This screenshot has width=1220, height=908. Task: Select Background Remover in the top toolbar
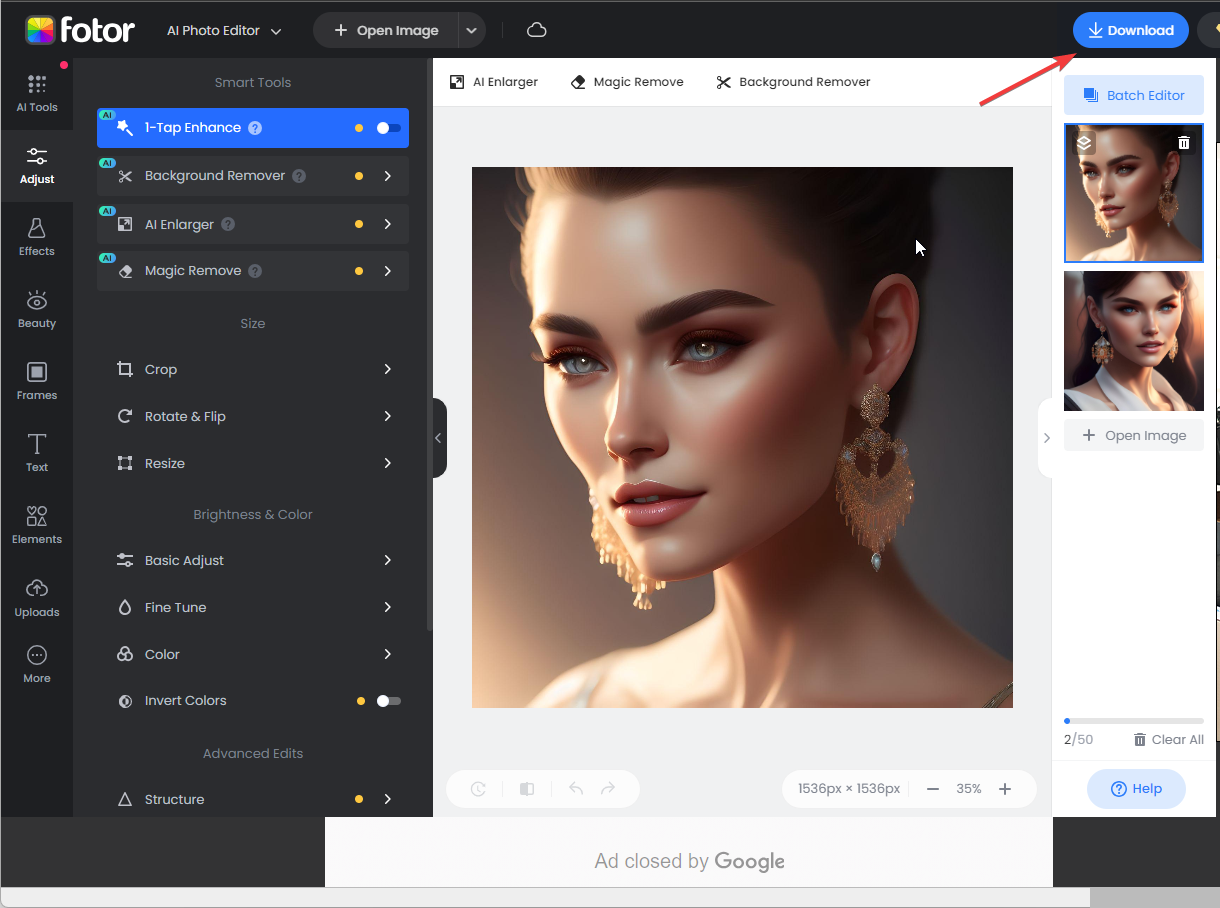point(794,82)
